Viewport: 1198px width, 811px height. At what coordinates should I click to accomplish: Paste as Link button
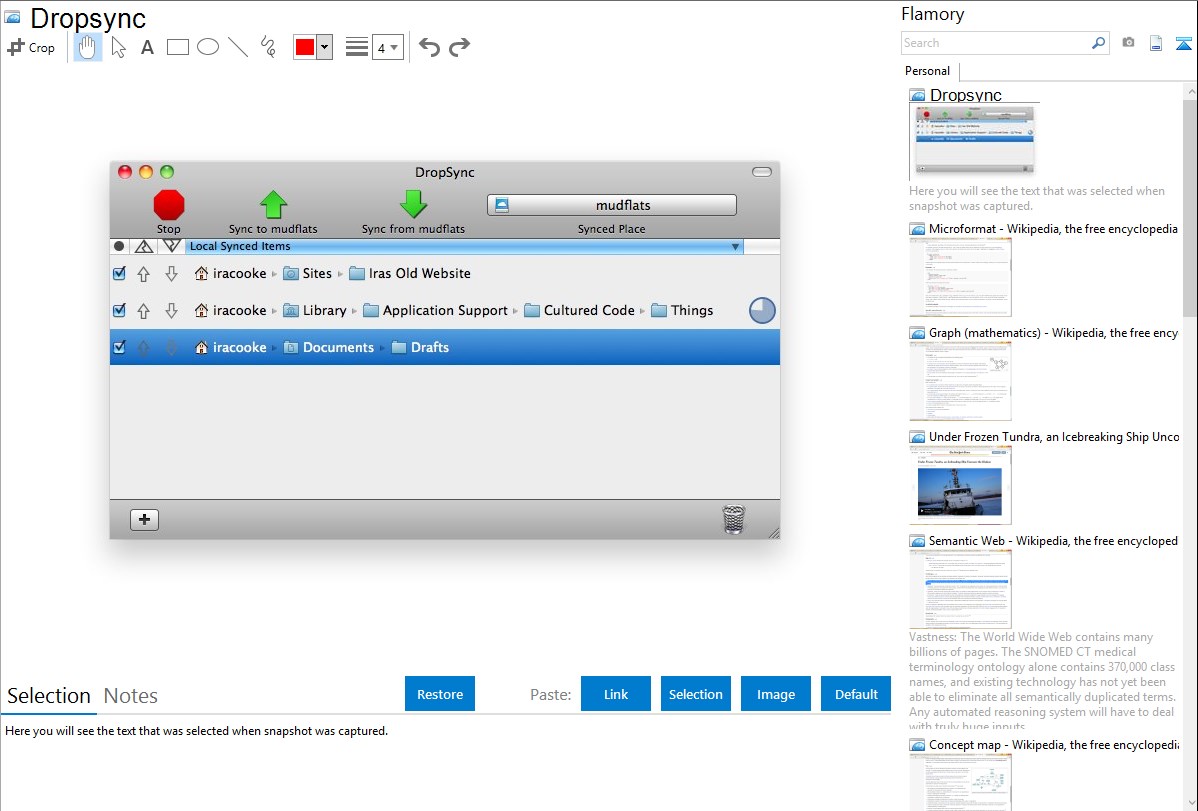616,694
